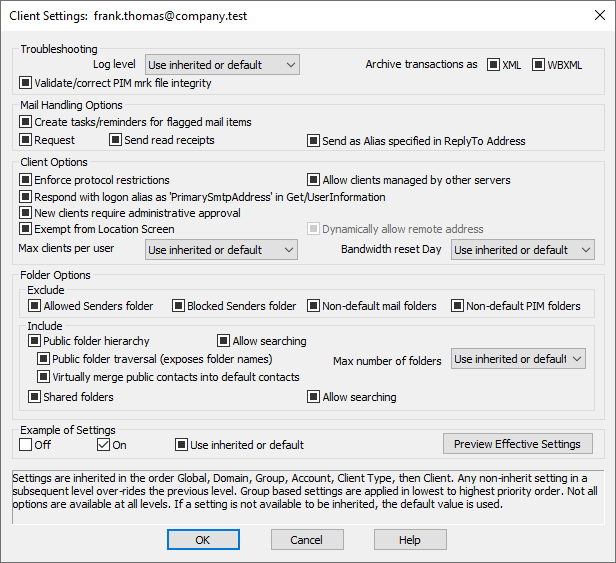Click the OK button
The height and width of the screenshot is (563, 616).
point(203,539)
